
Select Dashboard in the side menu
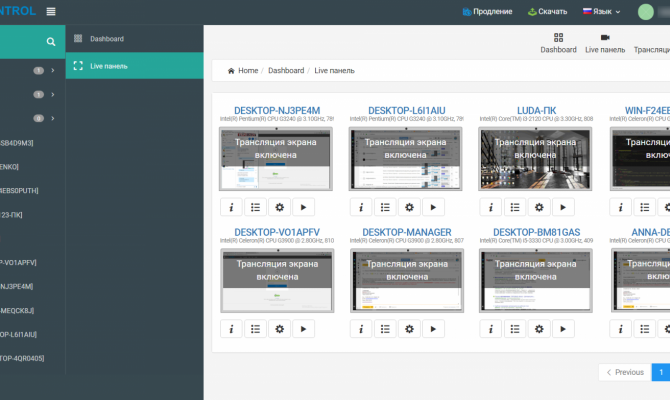click(x=134, y=38)
